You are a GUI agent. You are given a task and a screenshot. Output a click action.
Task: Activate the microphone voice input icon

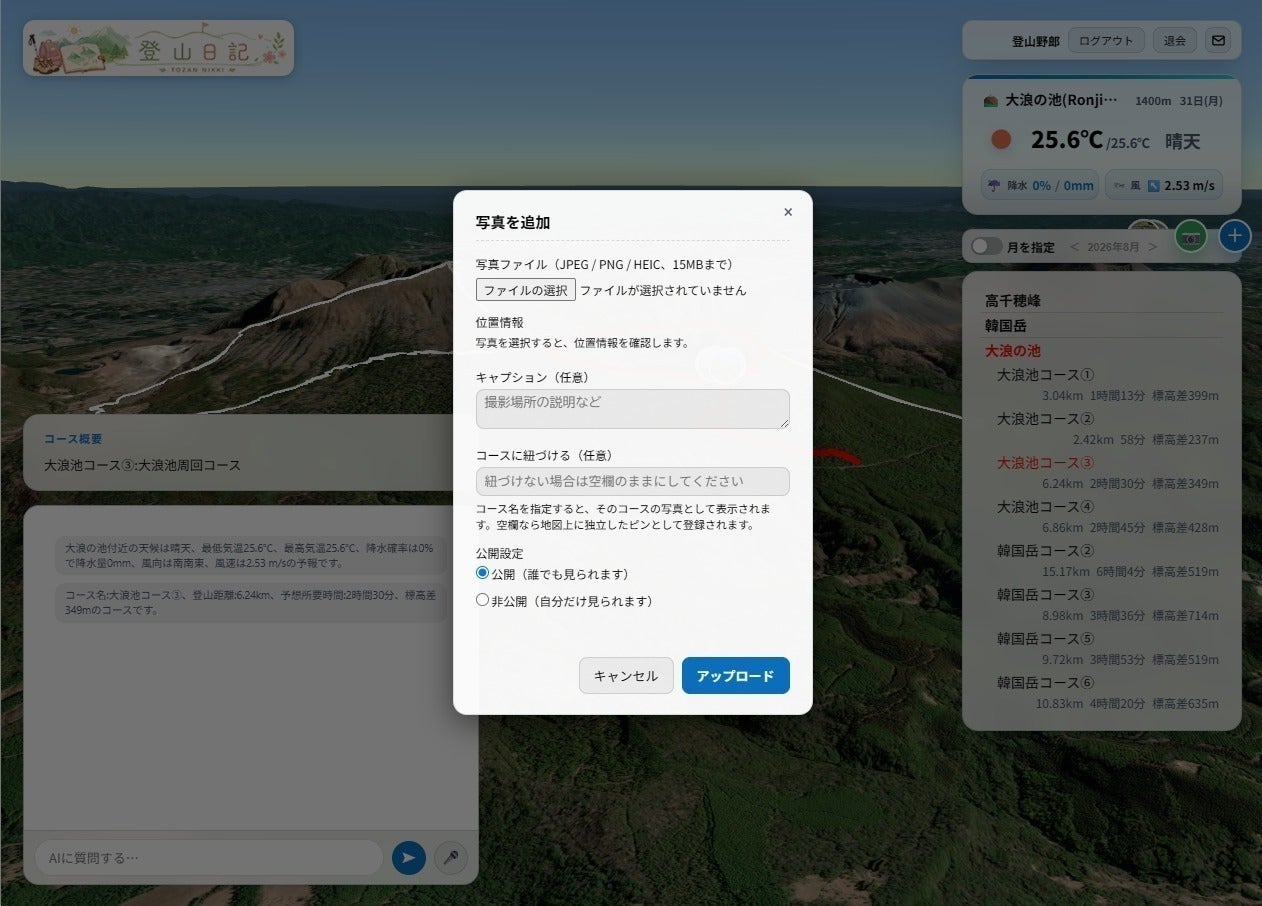[451, 858]
